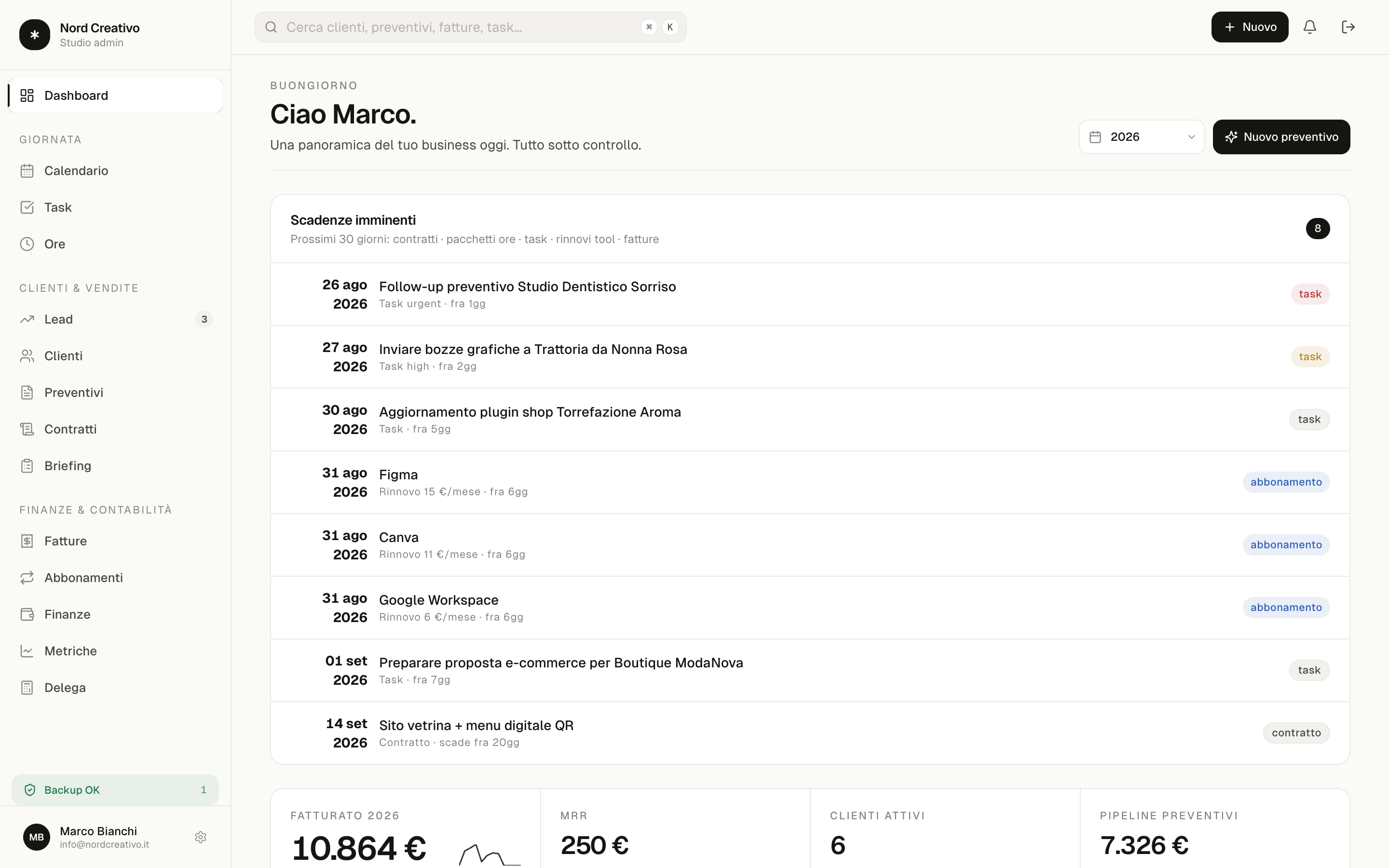Open Sito vetrina + menu digitale QR
Screen dimensions: 1389x868
pyautogui.click(x=810, y=732)
